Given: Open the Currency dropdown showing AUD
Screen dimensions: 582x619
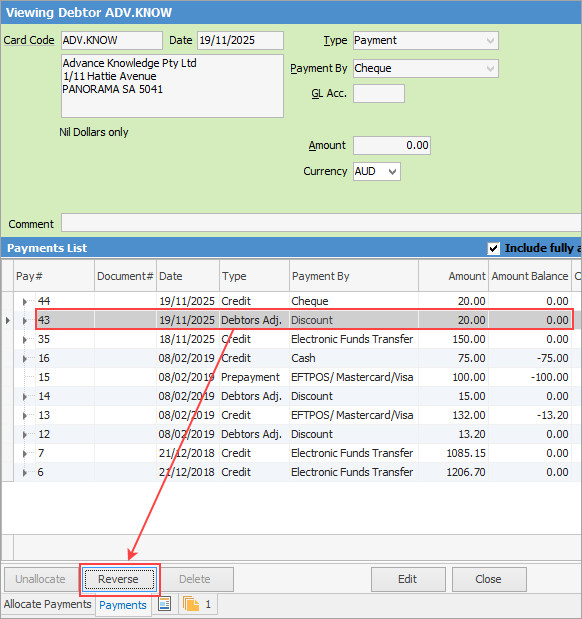Looking at the screenshot, I should (377, 172).
